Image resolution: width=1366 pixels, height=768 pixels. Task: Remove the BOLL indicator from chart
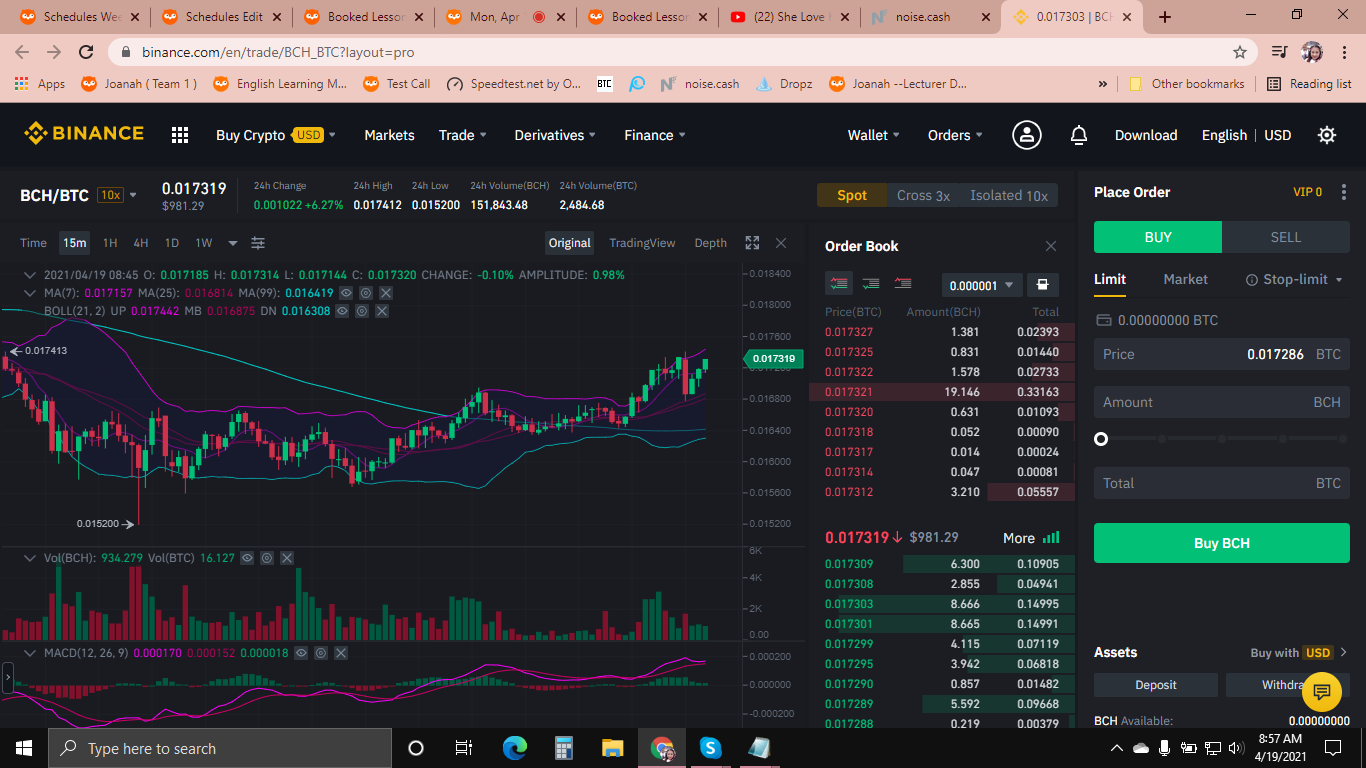[x=382, y=311]
